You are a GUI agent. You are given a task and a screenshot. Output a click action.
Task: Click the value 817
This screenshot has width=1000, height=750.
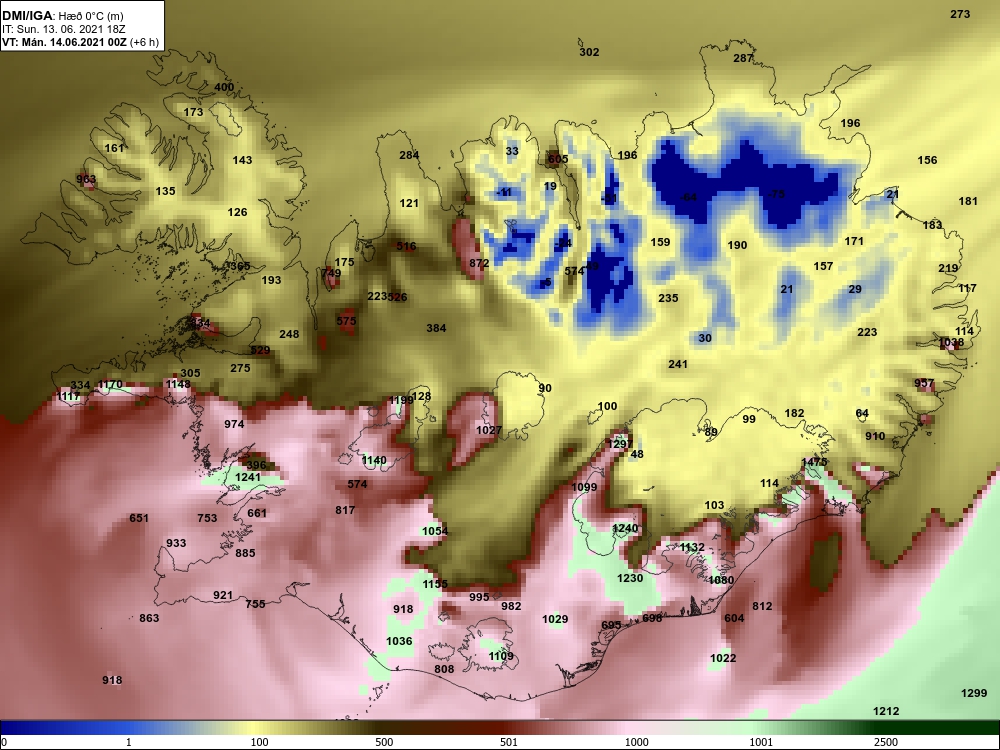pyautogui.click(x=345, y=510)
